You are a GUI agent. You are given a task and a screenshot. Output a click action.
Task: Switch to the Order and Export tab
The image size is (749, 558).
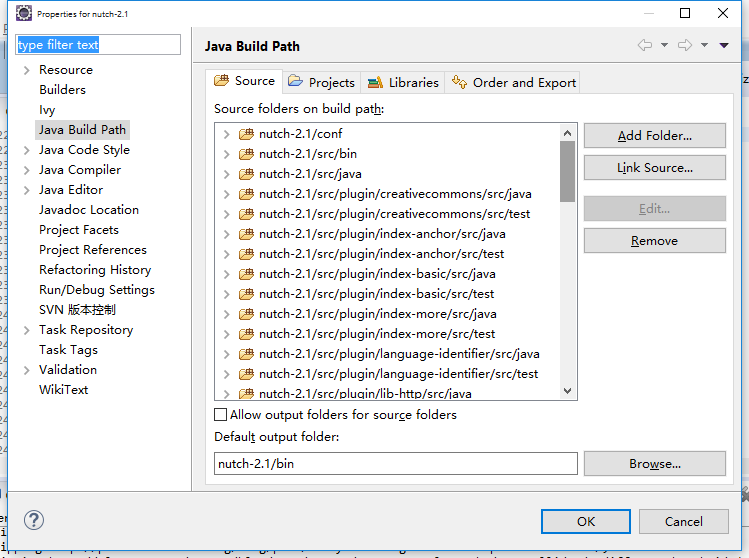tap(513, 82)
